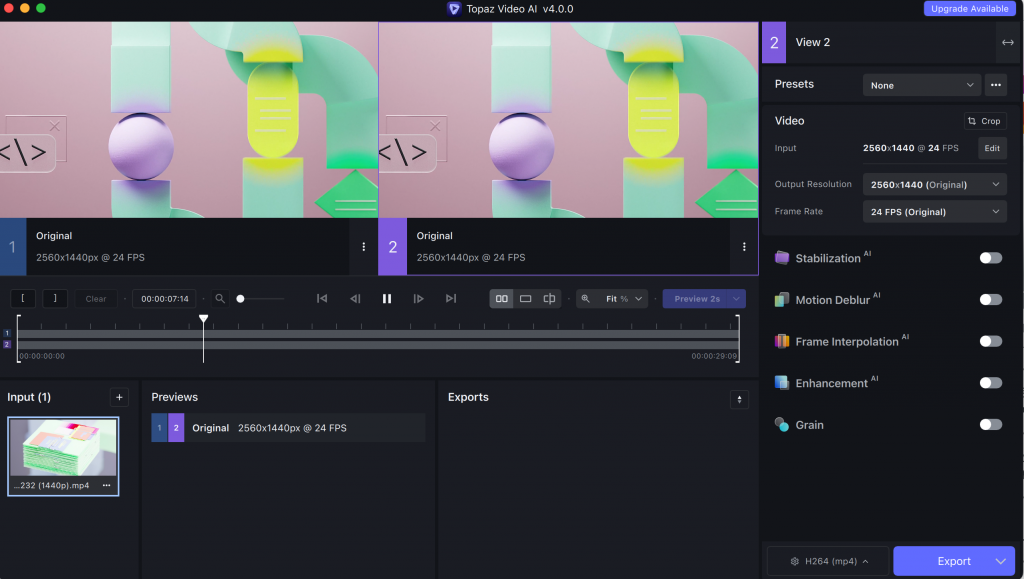Open the Frame Rate dropdown
This screenshot has height=579, width=1024.
coord(933,211)
